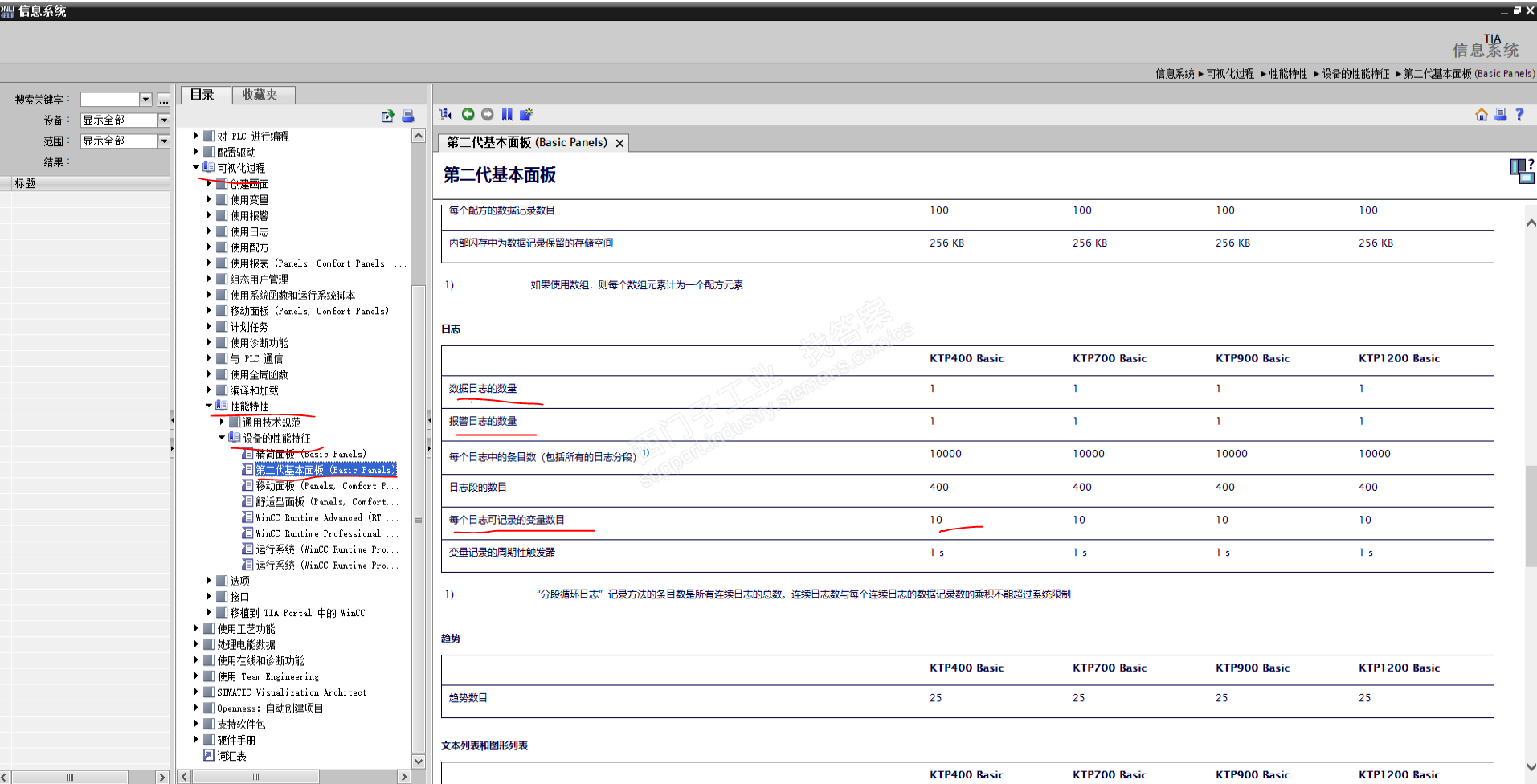Viewport: 1537px width, 784px height.
Task: Click breadcrumb link 性能特性
Action: [1288, 74]
